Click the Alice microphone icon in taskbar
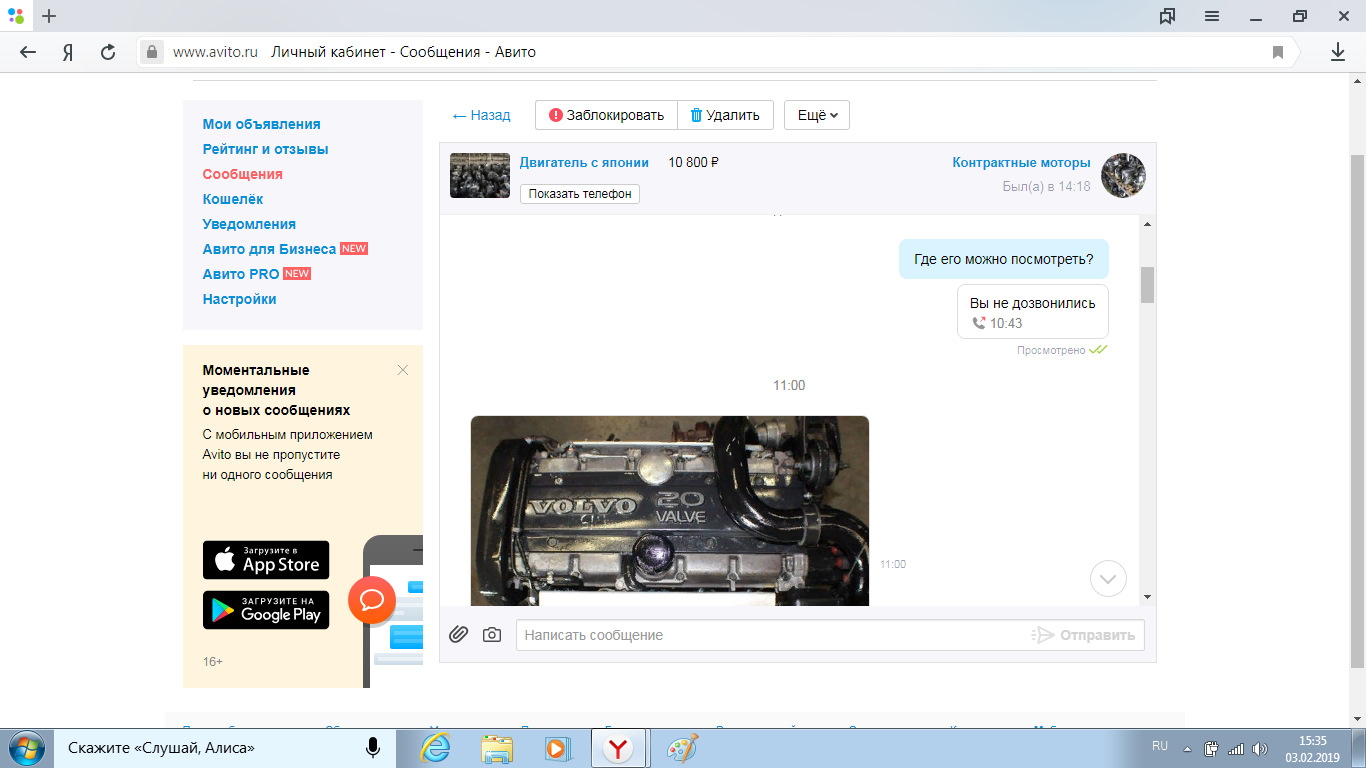 (372, 747)
